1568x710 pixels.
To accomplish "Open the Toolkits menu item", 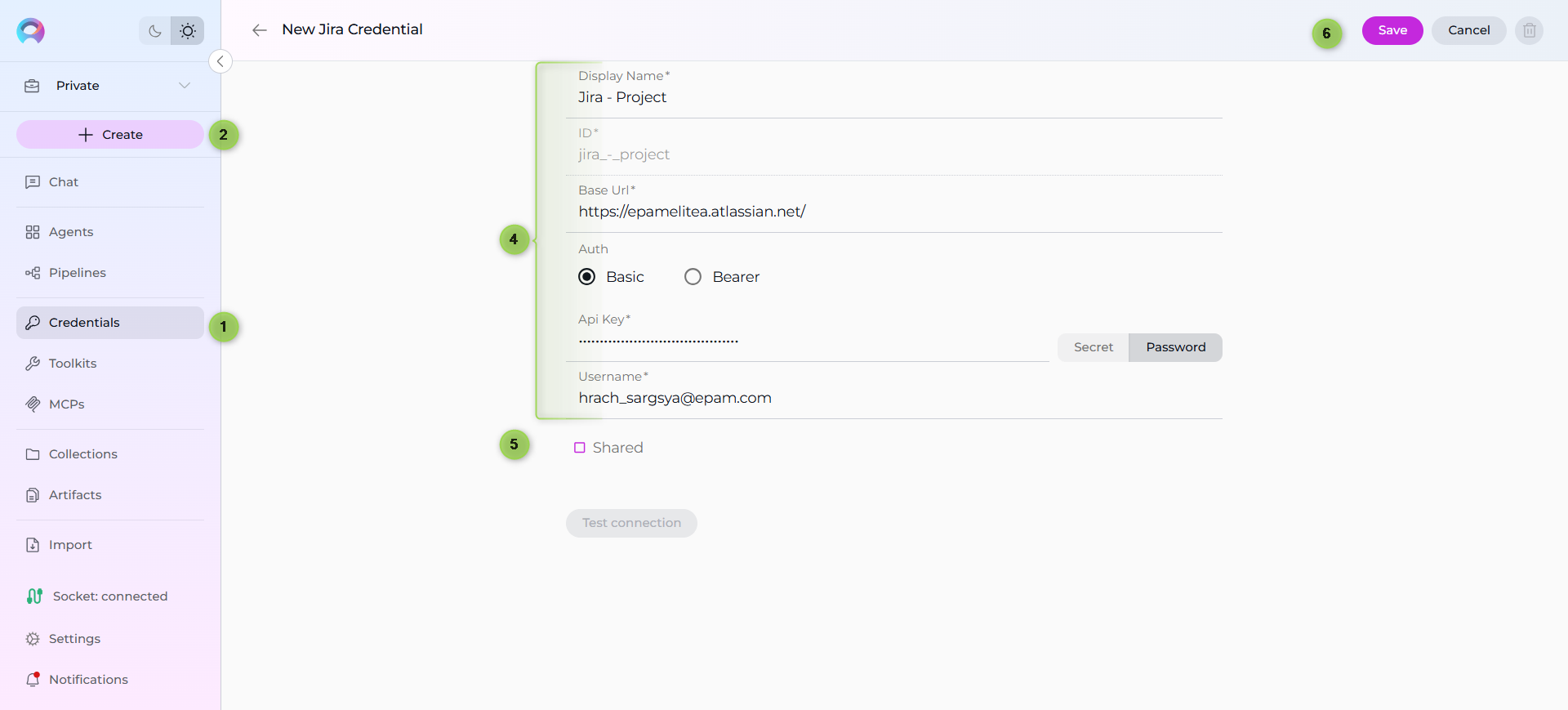I will pos(73,364).
